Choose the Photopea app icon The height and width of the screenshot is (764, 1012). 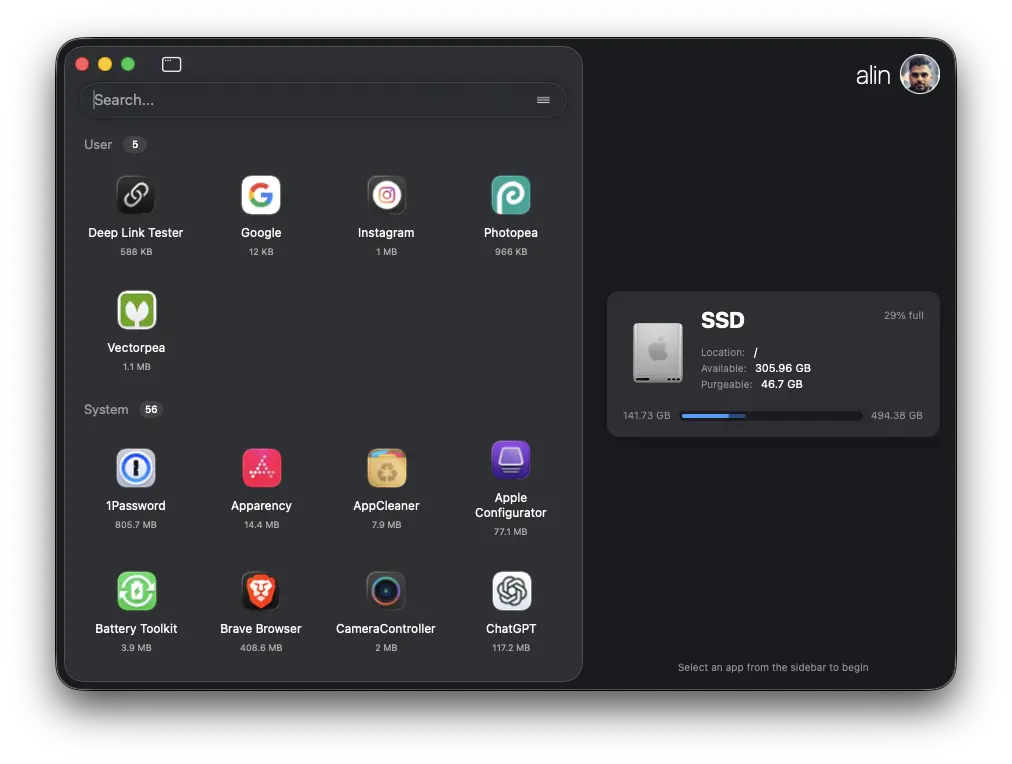pos(511,196)
